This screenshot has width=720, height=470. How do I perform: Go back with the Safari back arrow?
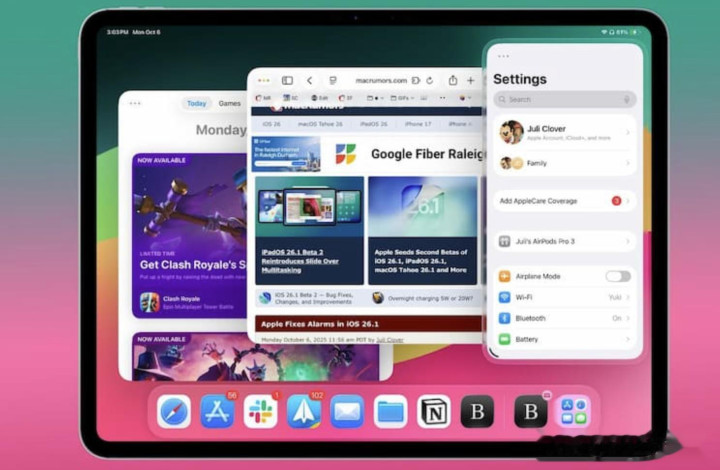click(309, 81)
